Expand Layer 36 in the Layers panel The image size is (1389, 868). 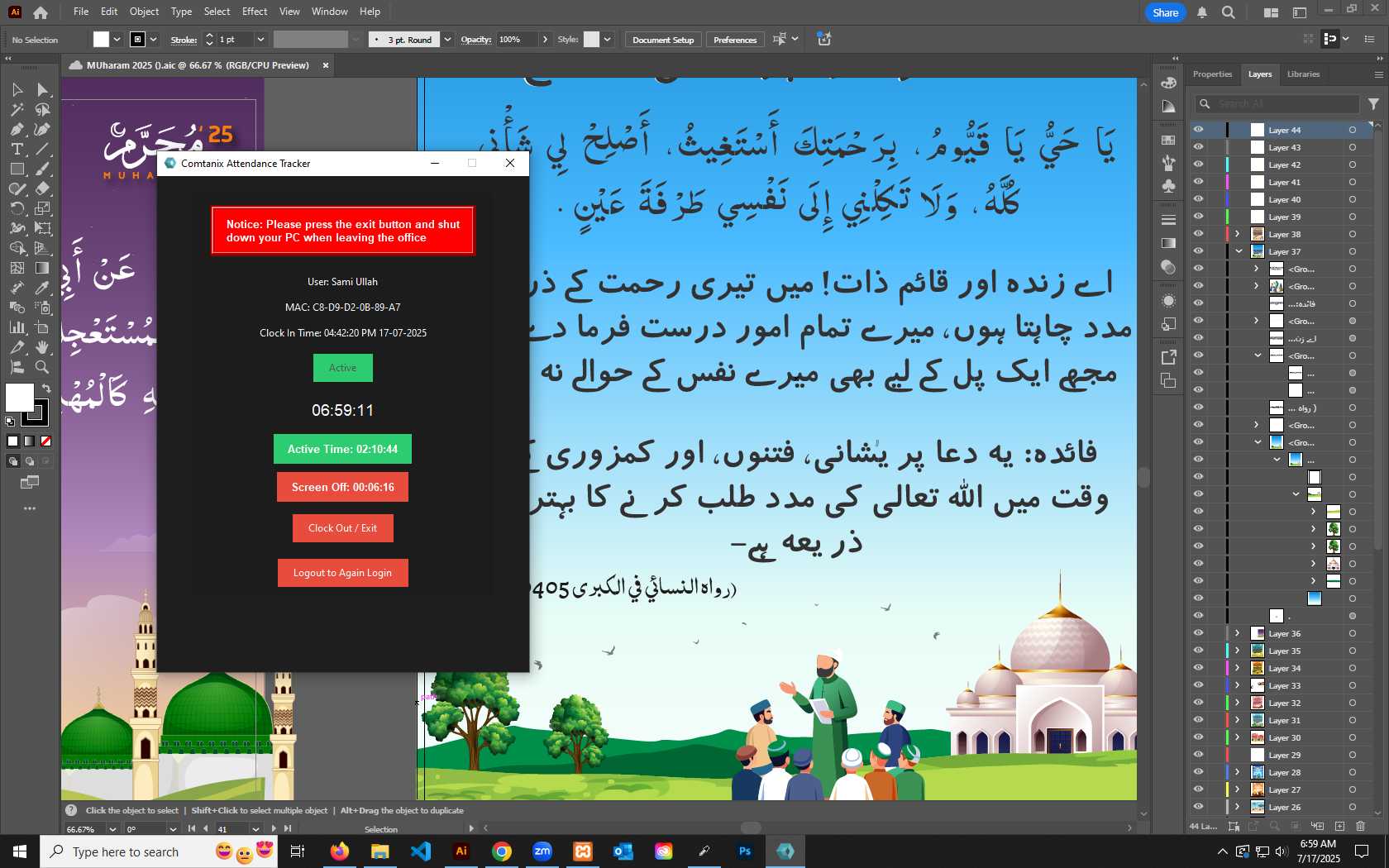tap(1238, 633)
